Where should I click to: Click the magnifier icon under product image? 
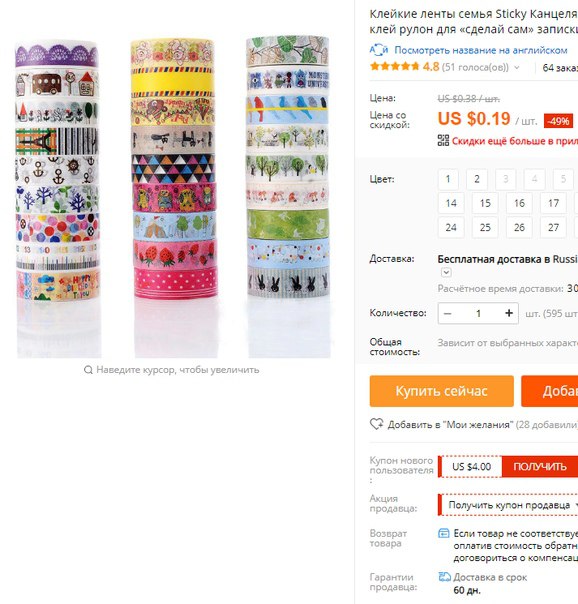click(88, 370)
